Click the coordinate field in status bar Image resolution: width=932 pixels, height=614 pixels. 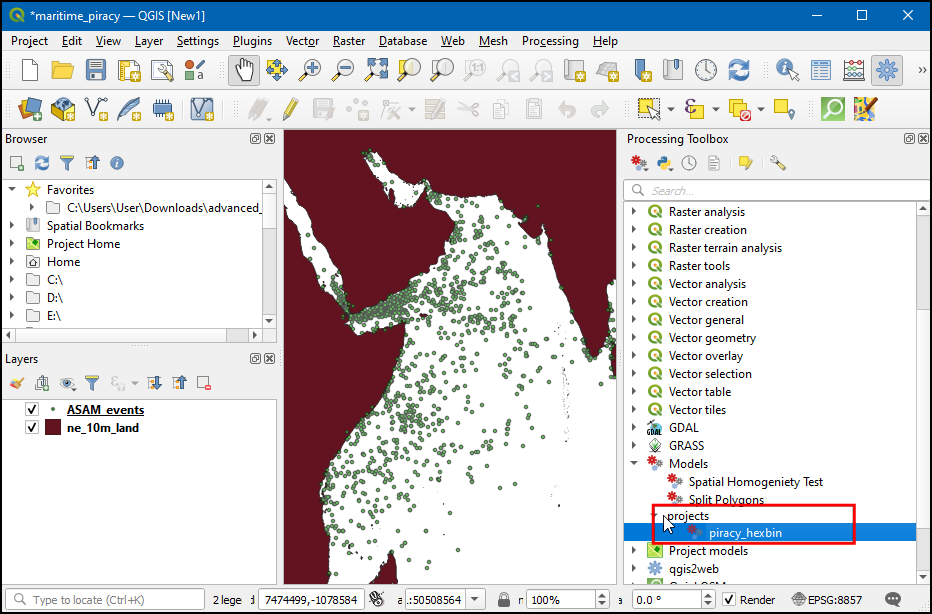(310, 600)
